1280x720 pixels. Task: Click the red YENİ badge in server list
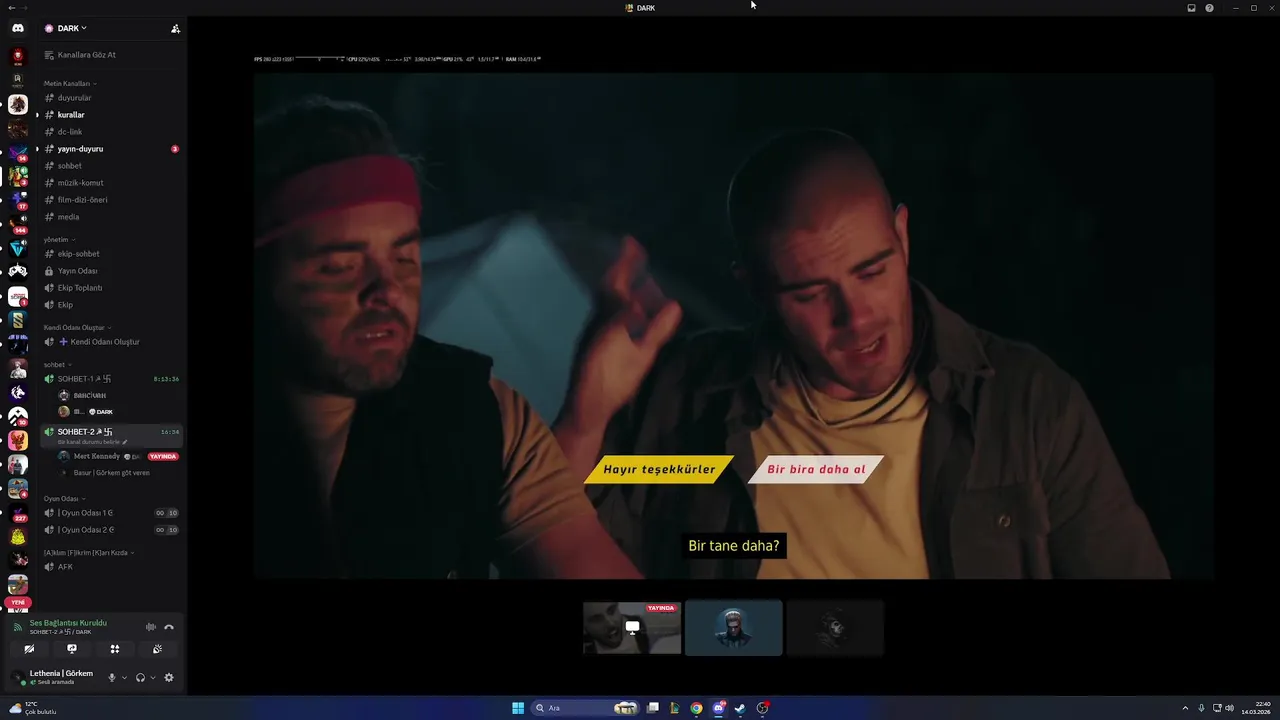pos(18,603)
